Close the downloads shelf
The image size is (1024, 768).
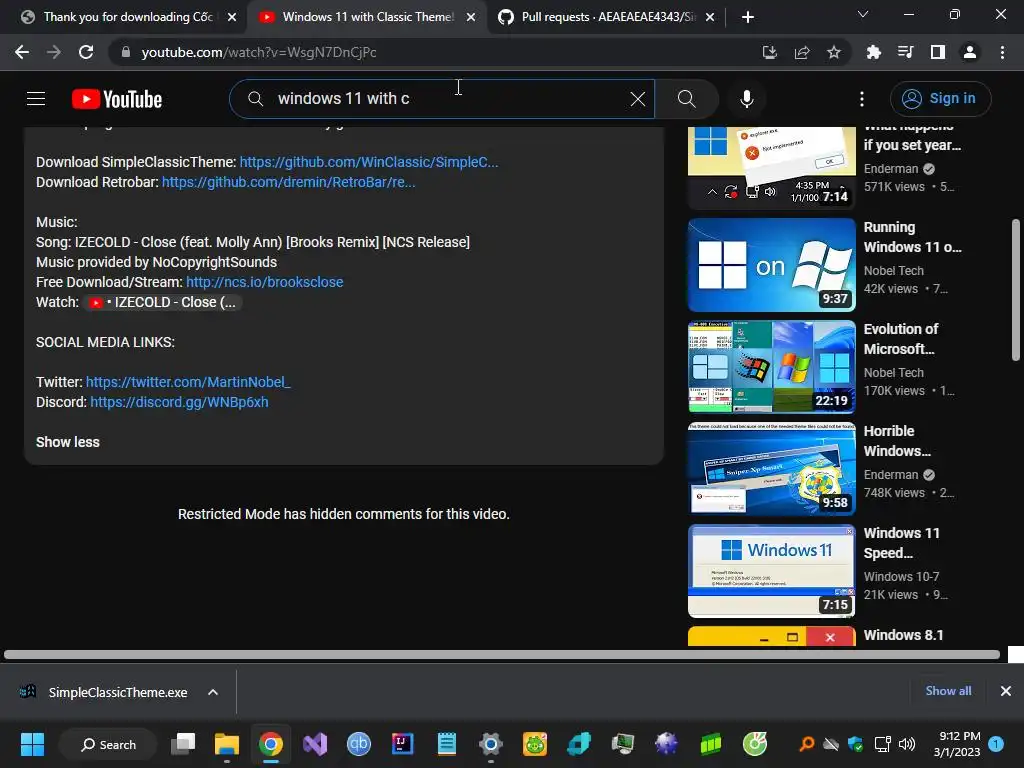(x=1006, y=691)
